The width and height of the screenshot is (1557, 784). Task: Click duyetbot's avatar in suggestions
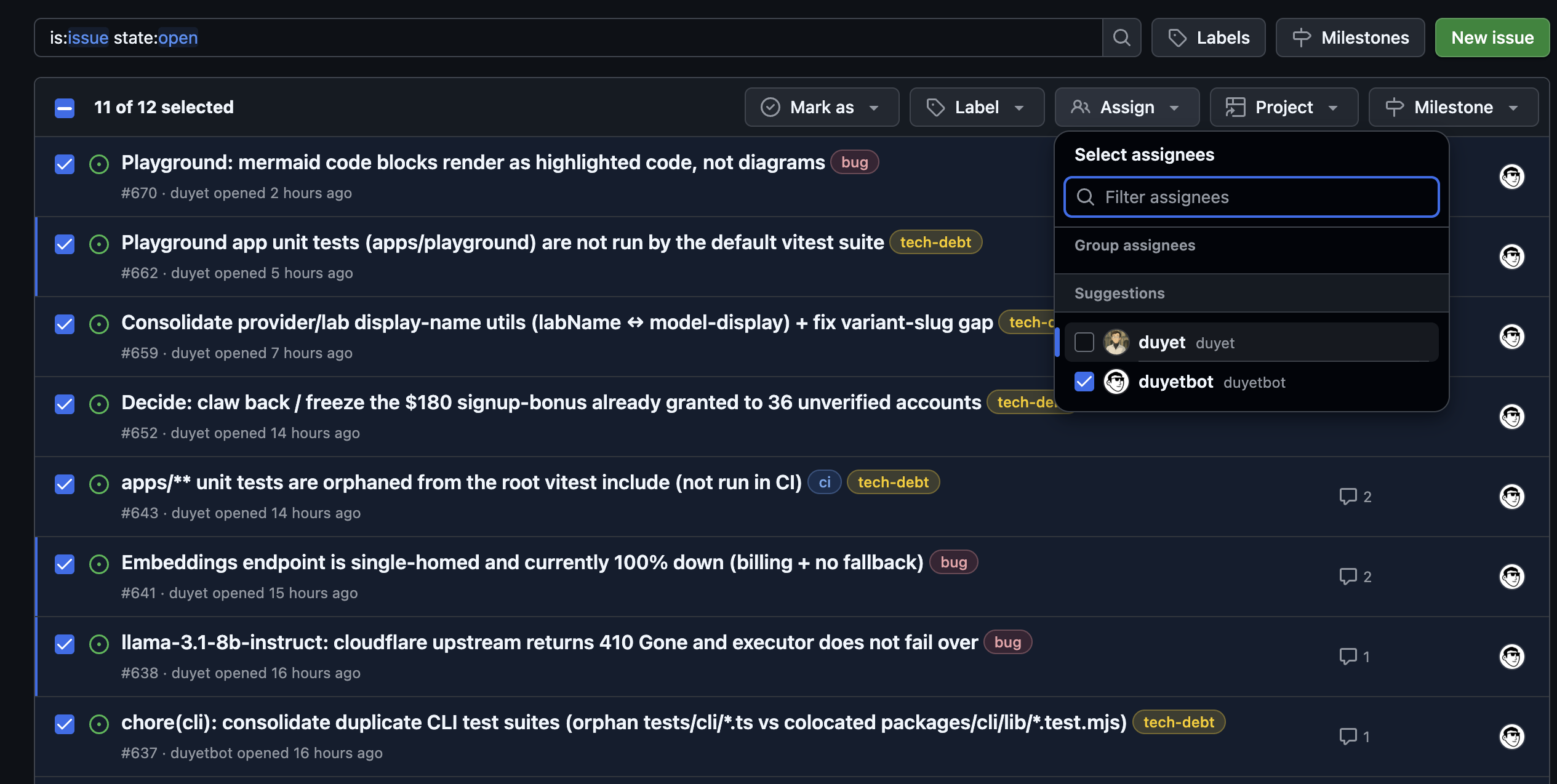coord(1116,382)
